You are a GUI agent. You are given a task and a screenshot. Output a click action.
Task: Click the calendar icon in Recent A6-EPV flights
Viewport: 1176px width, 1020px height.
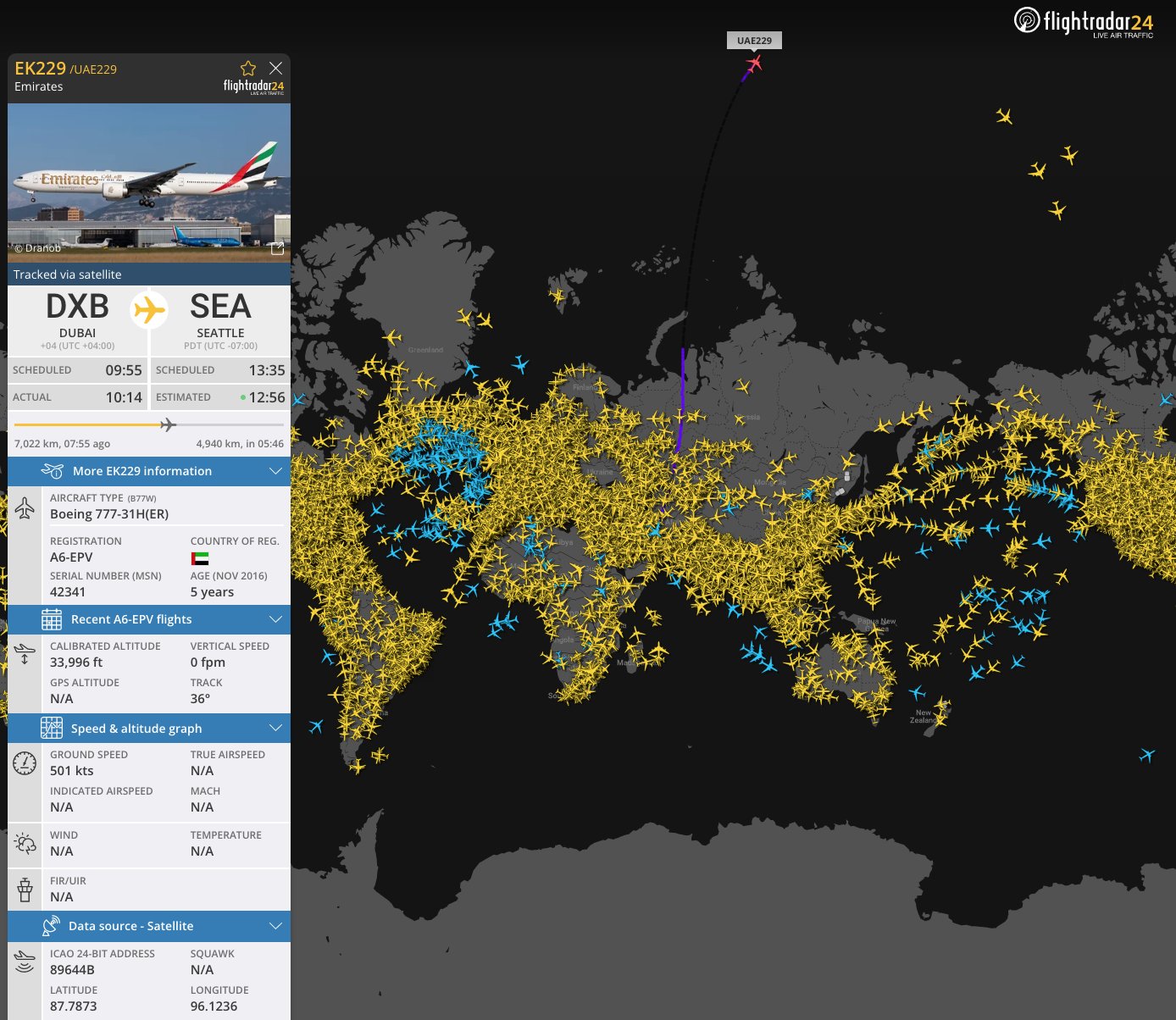click(52, 619)
